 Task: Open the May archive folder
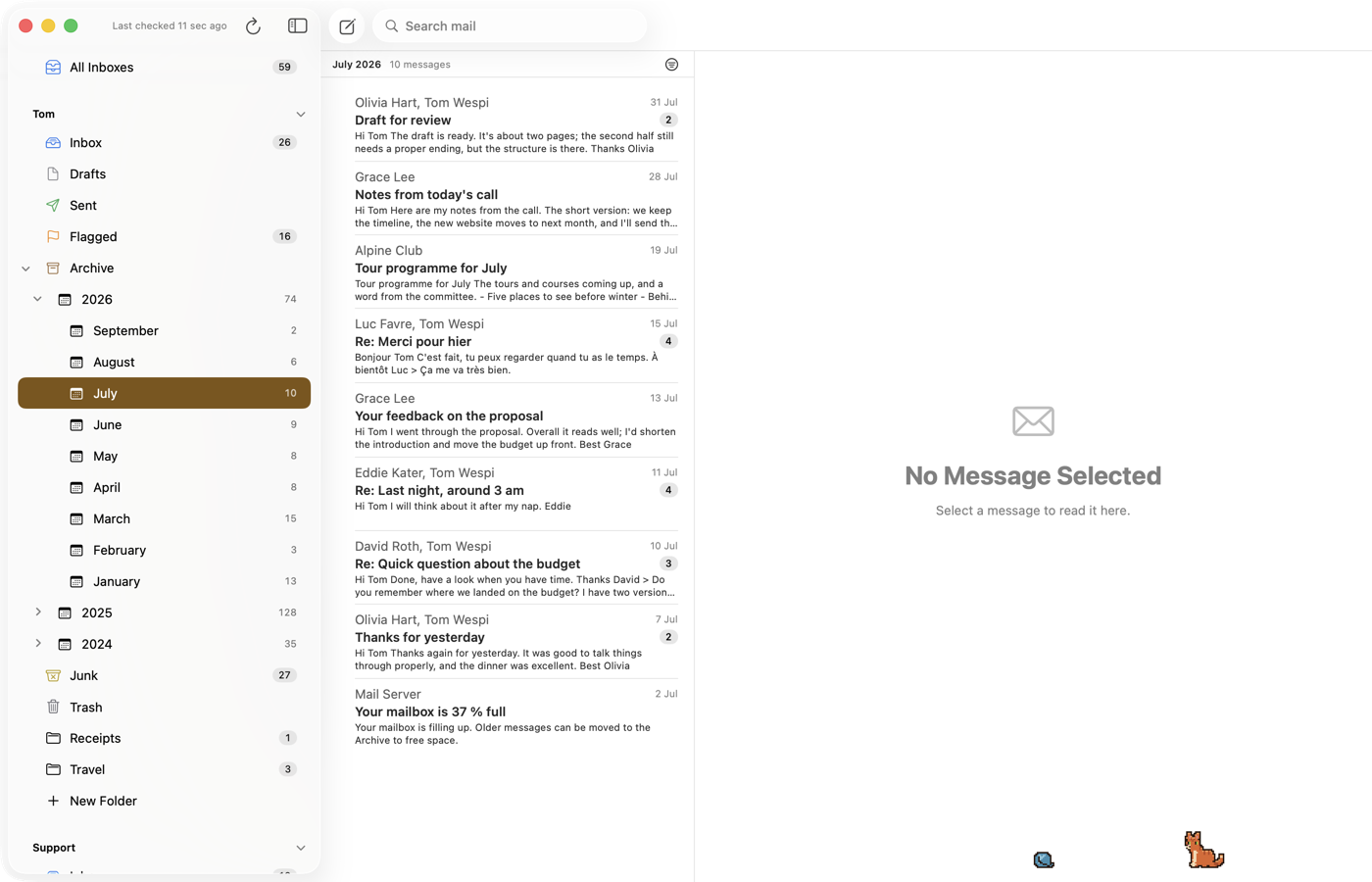pos(165,457)
